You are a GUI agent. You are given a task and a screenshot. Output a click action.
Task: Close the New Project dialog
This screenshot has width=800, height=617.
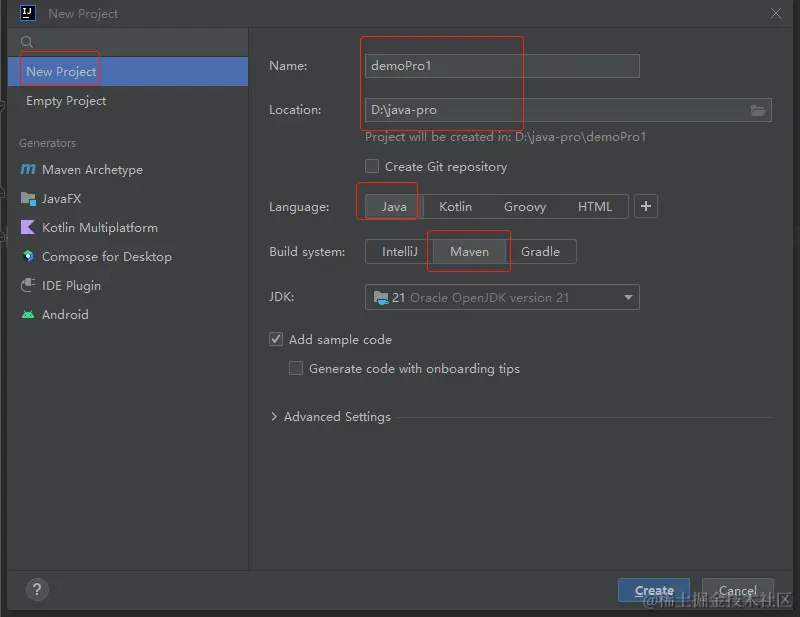[776, 13]
